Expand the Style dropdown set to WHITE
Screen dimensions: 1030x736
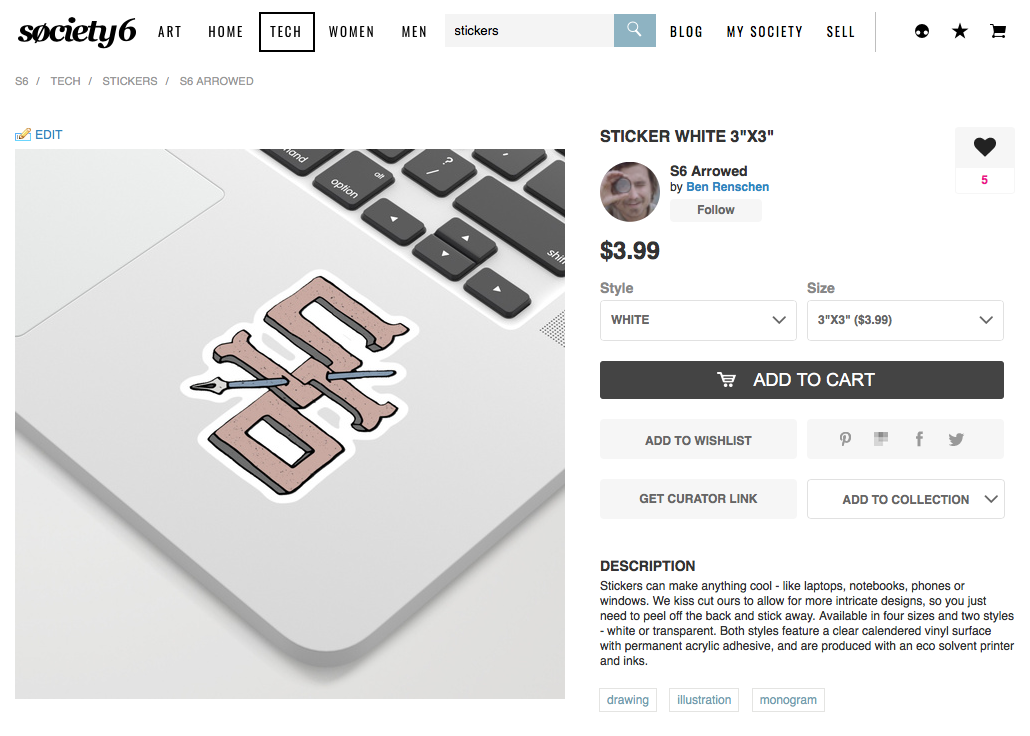click(698, 320)
